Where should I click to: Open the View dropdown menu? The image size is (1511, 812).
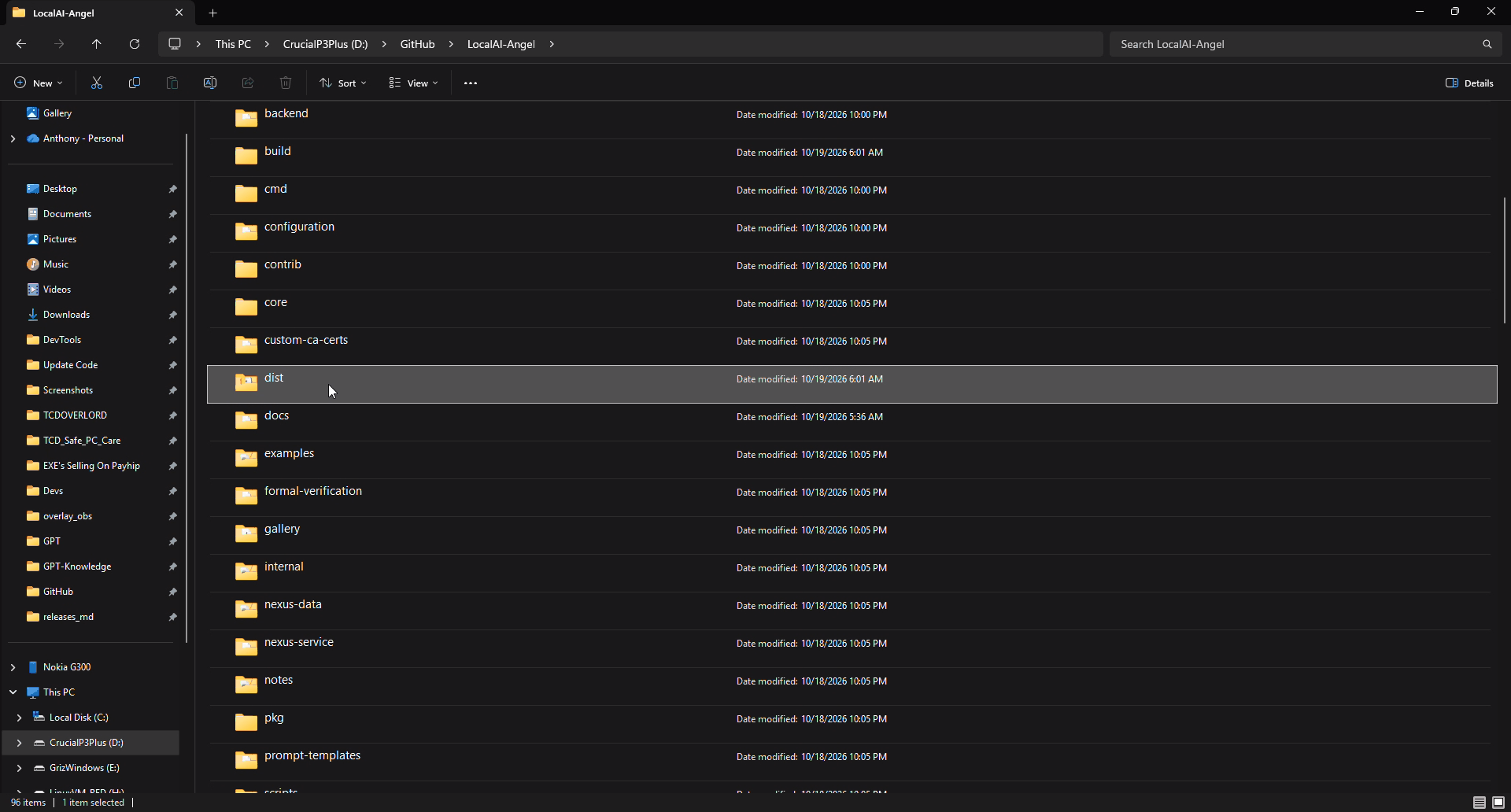click(x=413, y=83)
